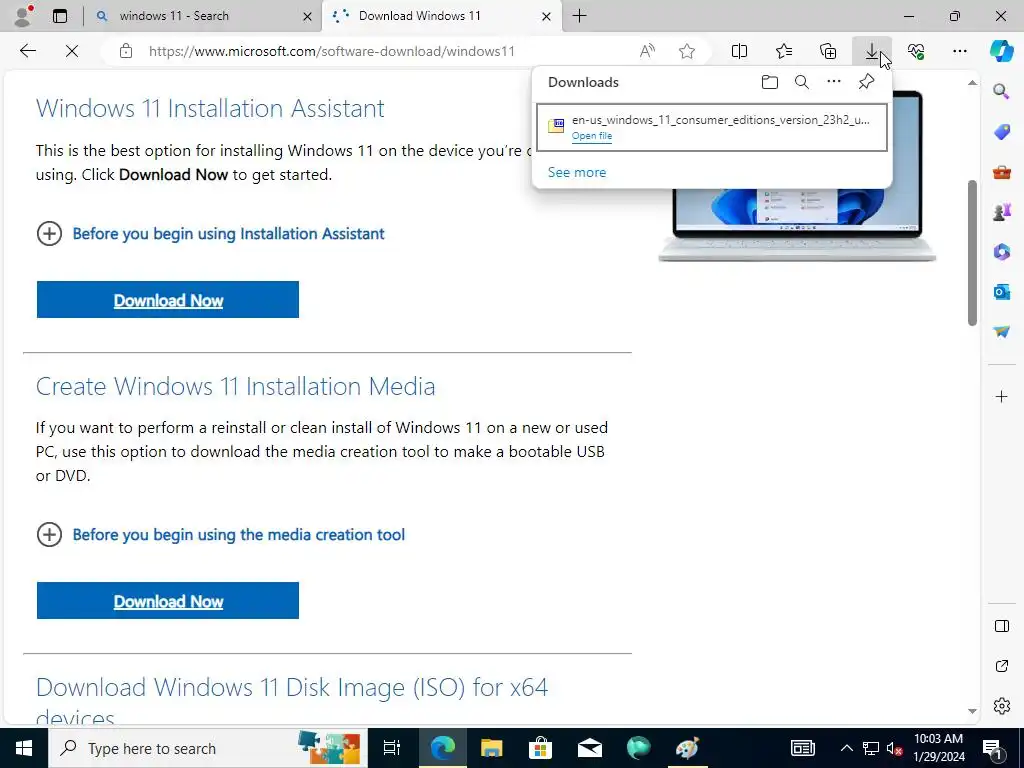Download Now for Installation Assistant

[168, 300]
